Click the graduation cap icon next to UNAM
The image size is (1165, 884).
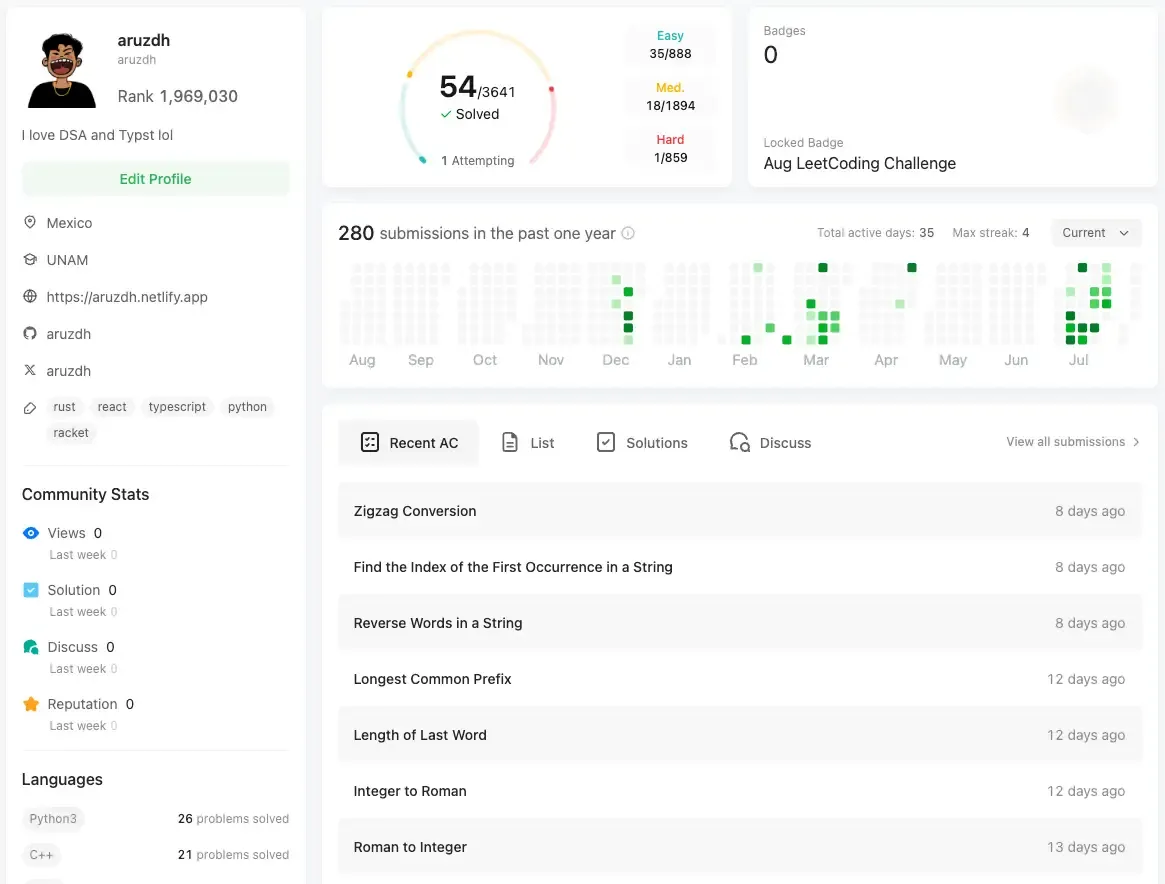click(31, 259)
